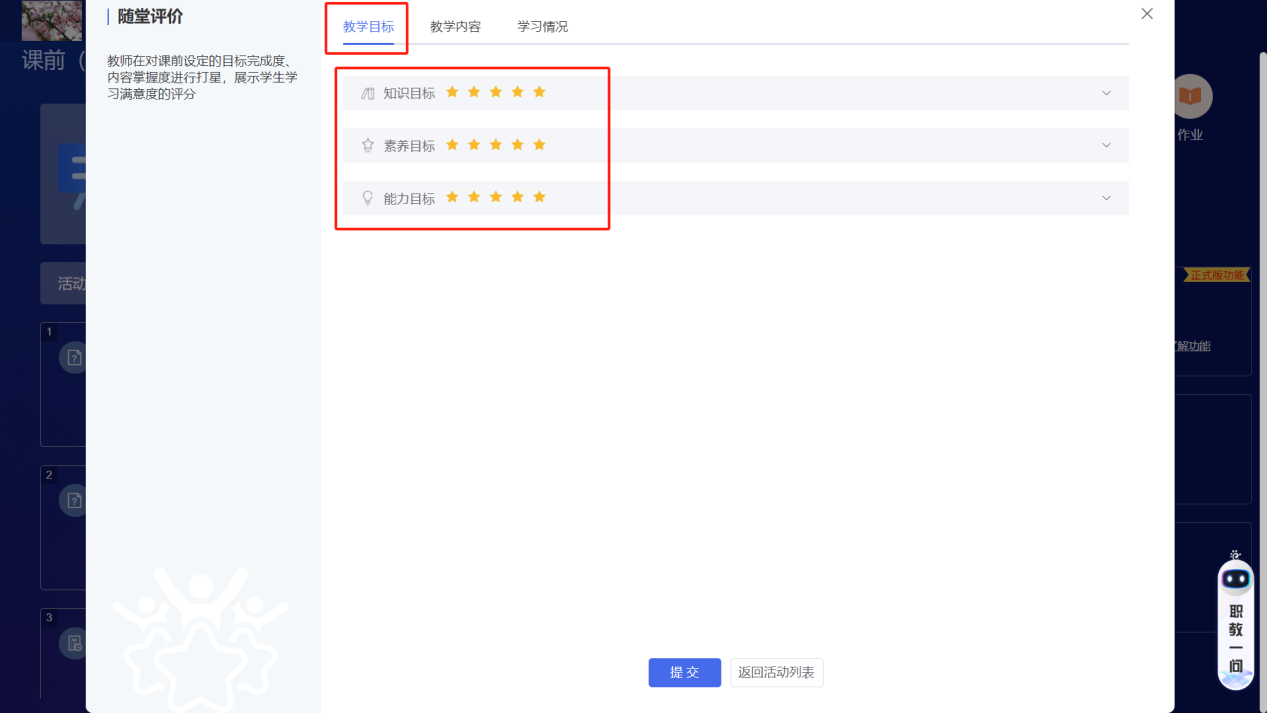Click the lightbulb icon beside 能力目标

click(x=367, y=197)
